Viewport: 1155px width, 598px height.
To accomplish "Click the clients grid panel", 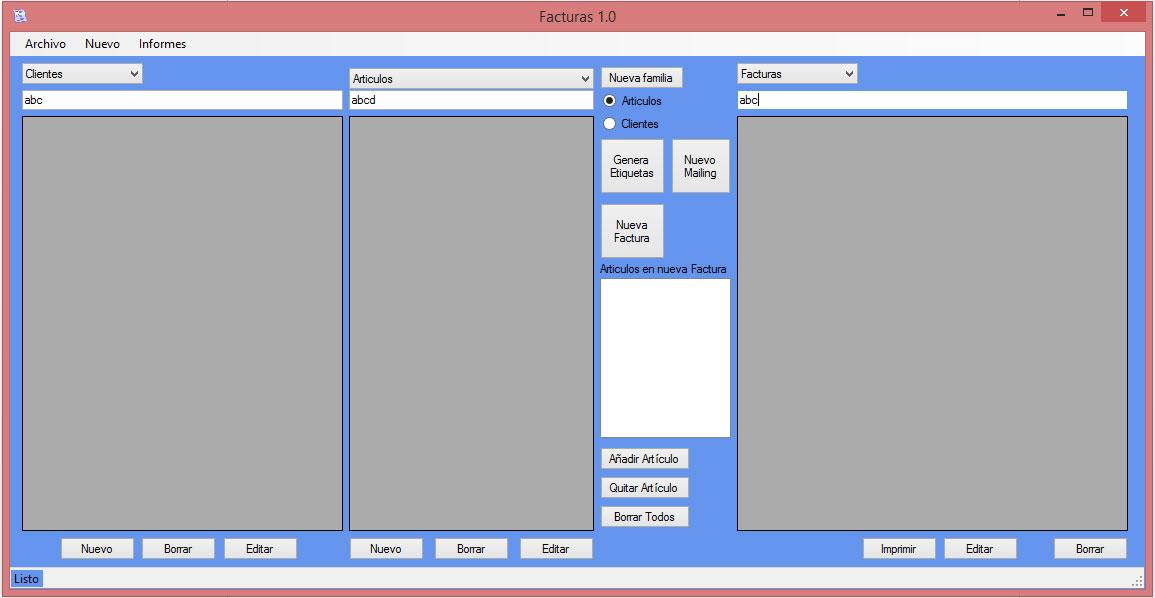I will [182, 323].
